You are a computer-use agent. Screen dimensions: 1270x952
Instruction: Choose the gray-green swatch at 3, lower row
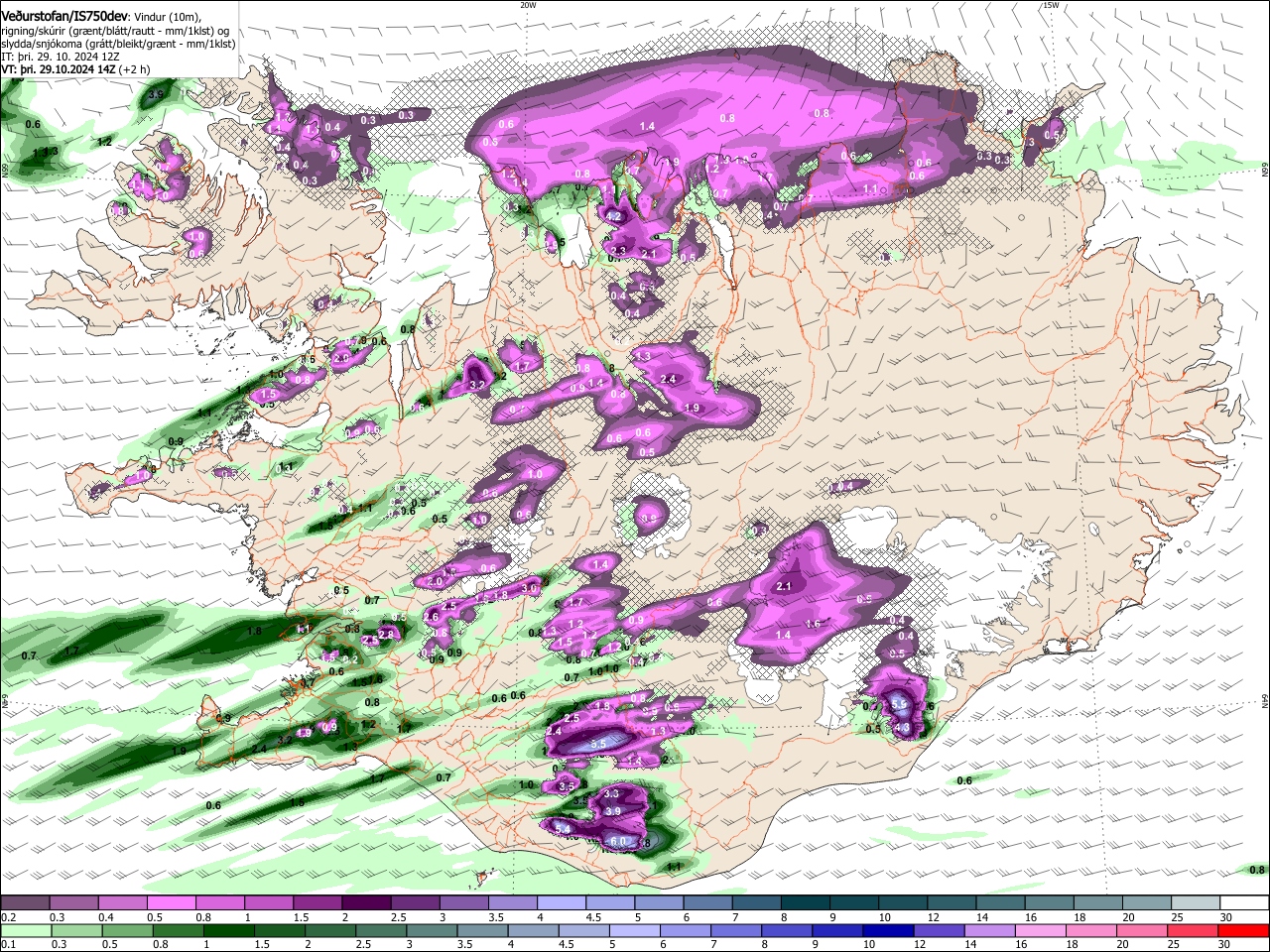coord(433,930)
